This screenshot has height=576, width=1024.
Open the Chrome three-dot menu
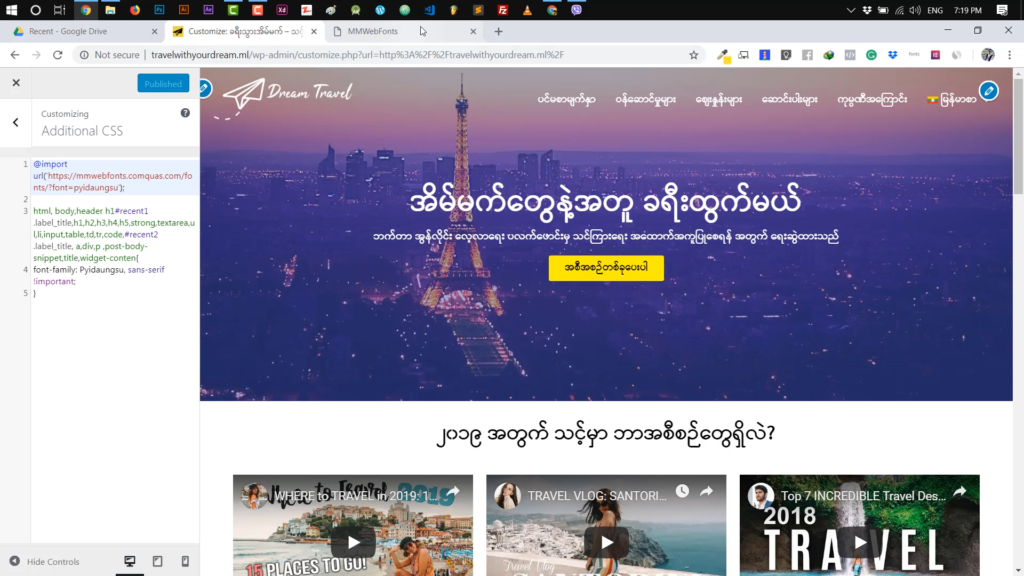(1010, 56)
